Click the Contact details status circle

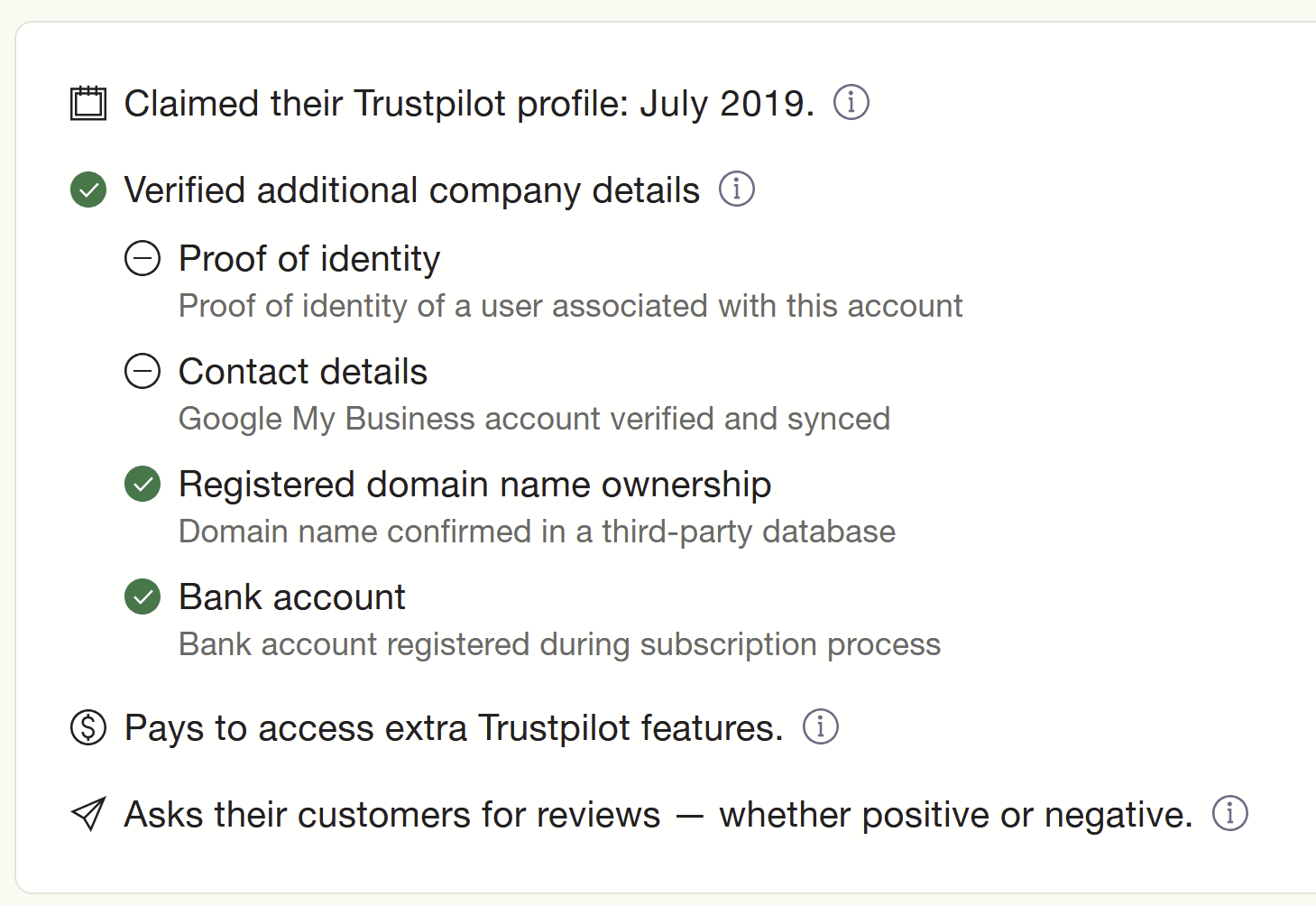point(143,371)
